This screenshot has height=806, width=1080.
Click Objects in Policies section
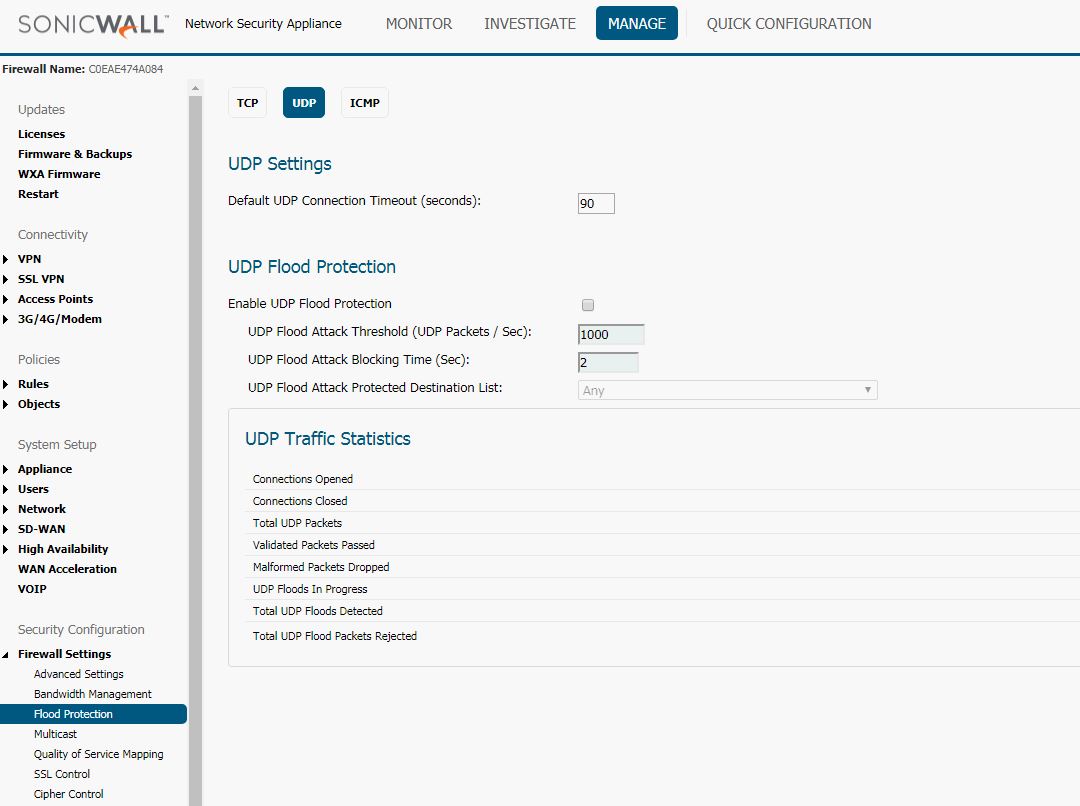(x=39, y=404)
